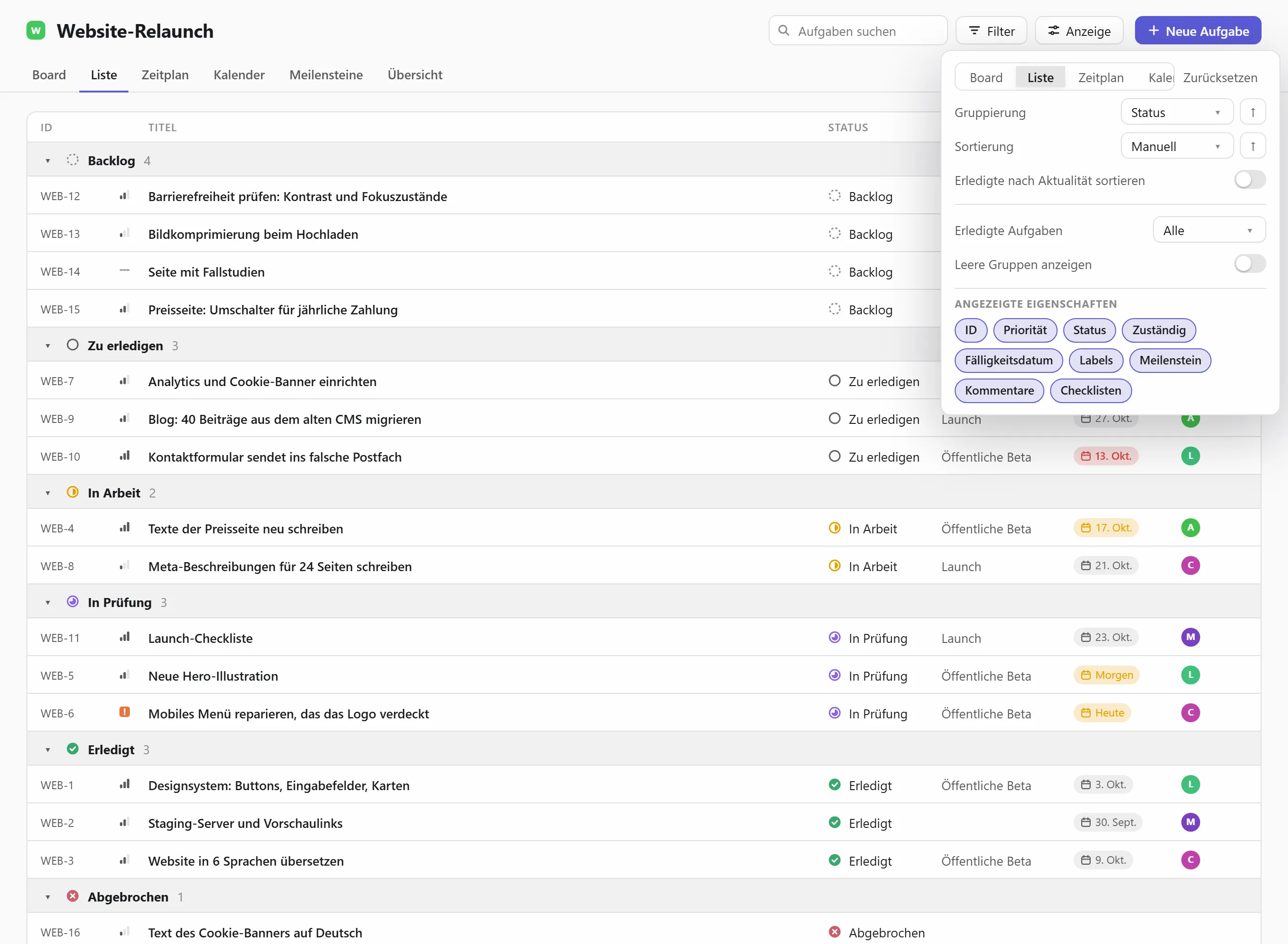Enable Leere Gruppen anzeigen switch
The image size is (1288, 944).
[x=1250, y=264]
